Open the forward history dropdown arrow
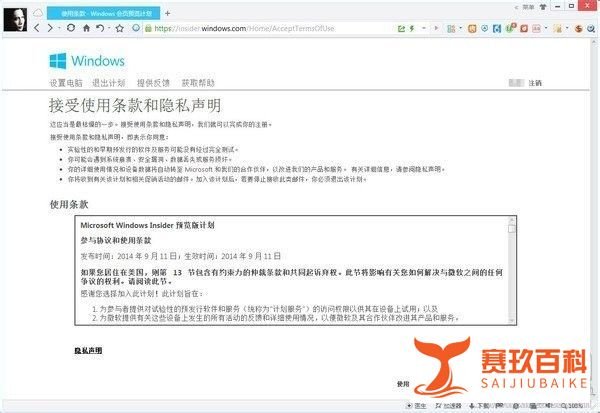The width and height of the screenshot is (600, 413). (x=59, y=28)
